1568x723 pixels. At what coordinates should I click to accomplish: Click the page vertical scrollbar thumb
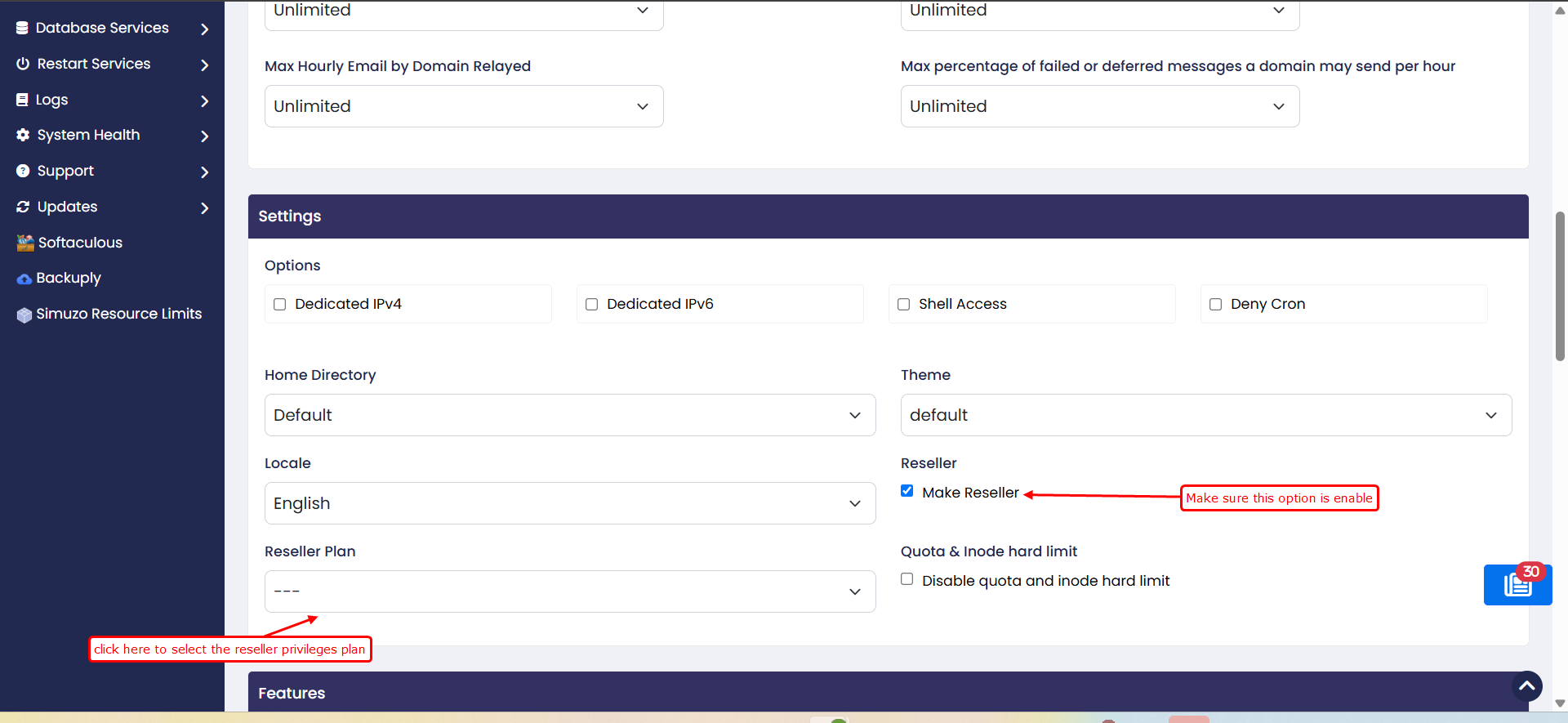(1560, 286)
